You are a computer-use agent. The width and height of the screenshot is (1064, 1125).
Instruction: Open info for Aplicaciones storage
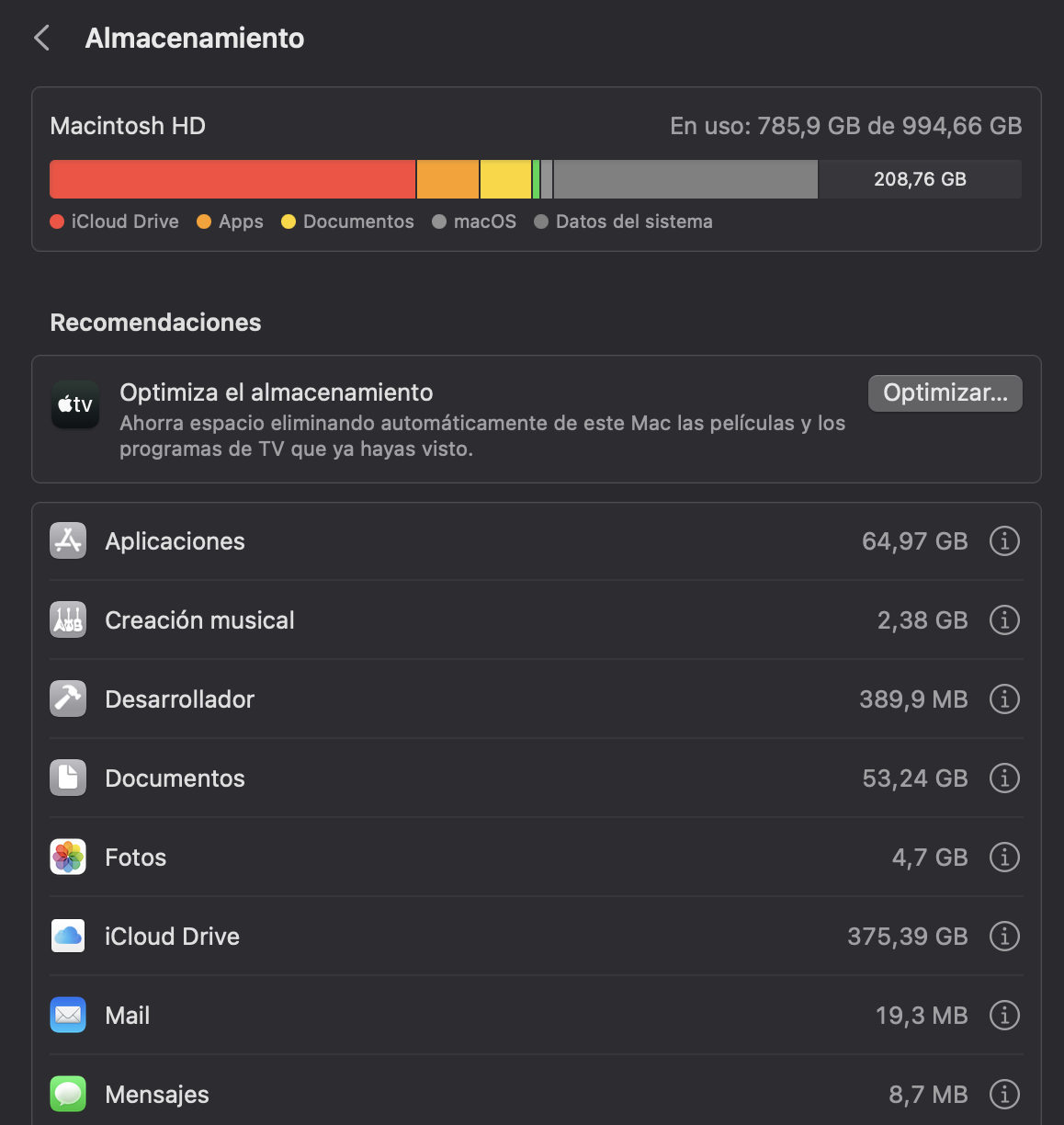pos(1004,541)
